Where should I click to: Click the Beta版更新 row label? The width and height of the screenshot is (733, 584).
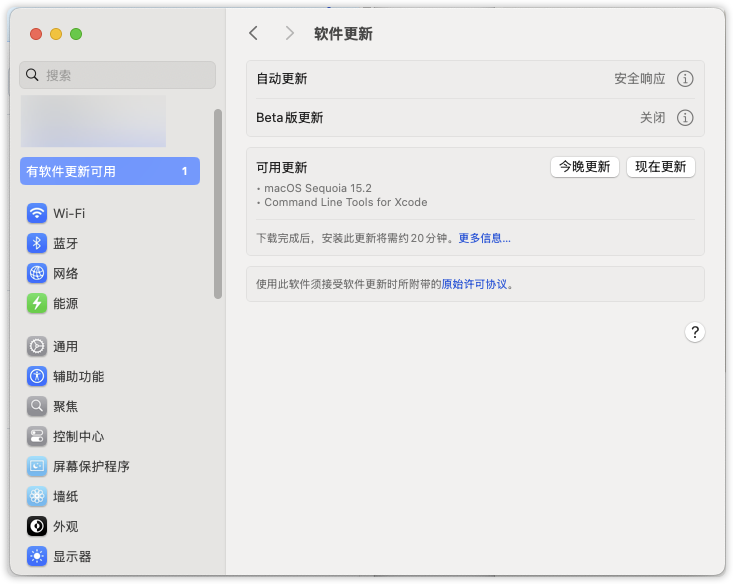click(x=289, y=117)
